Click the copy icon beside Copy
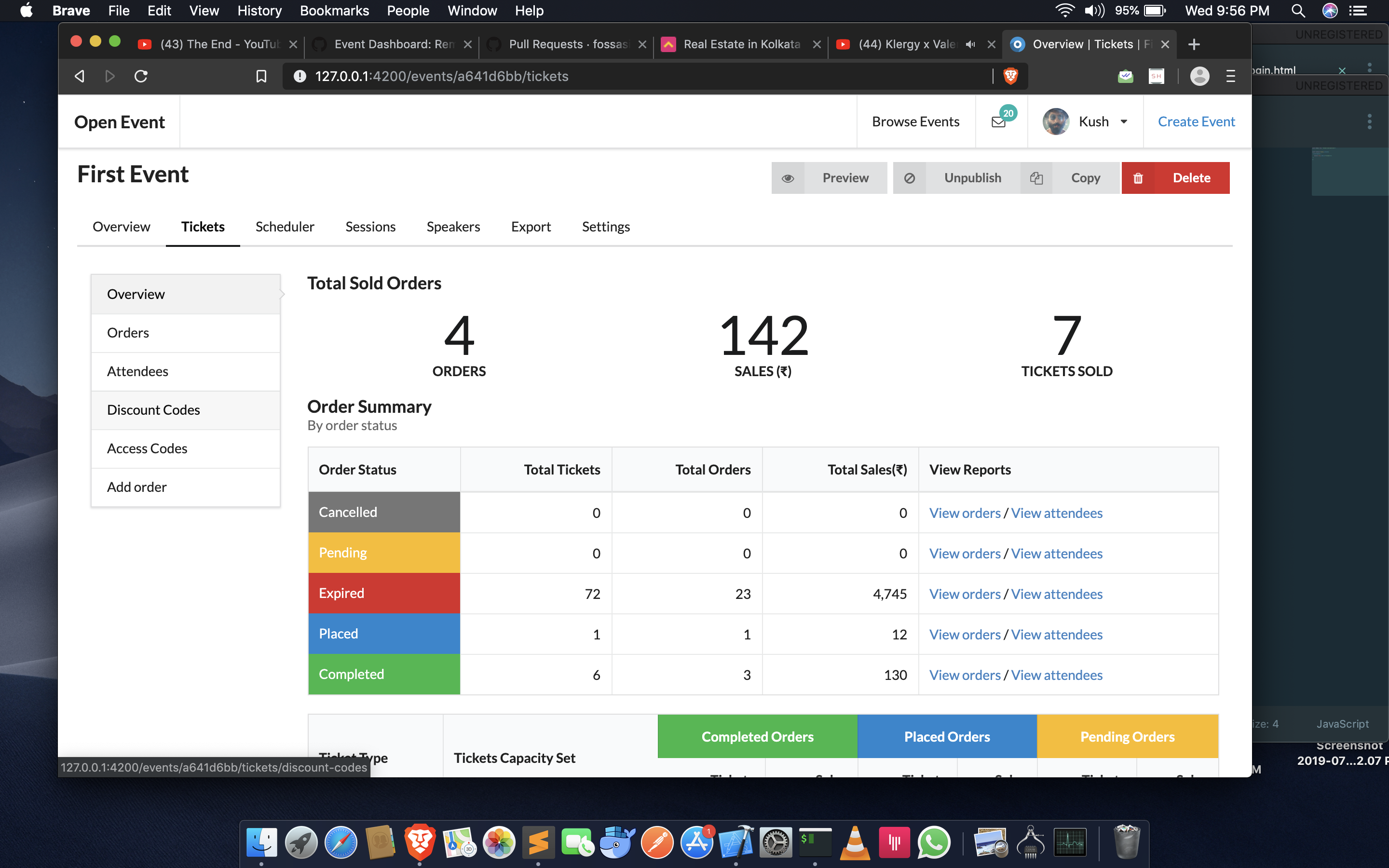1389x868 pixels. (1036, 178)
